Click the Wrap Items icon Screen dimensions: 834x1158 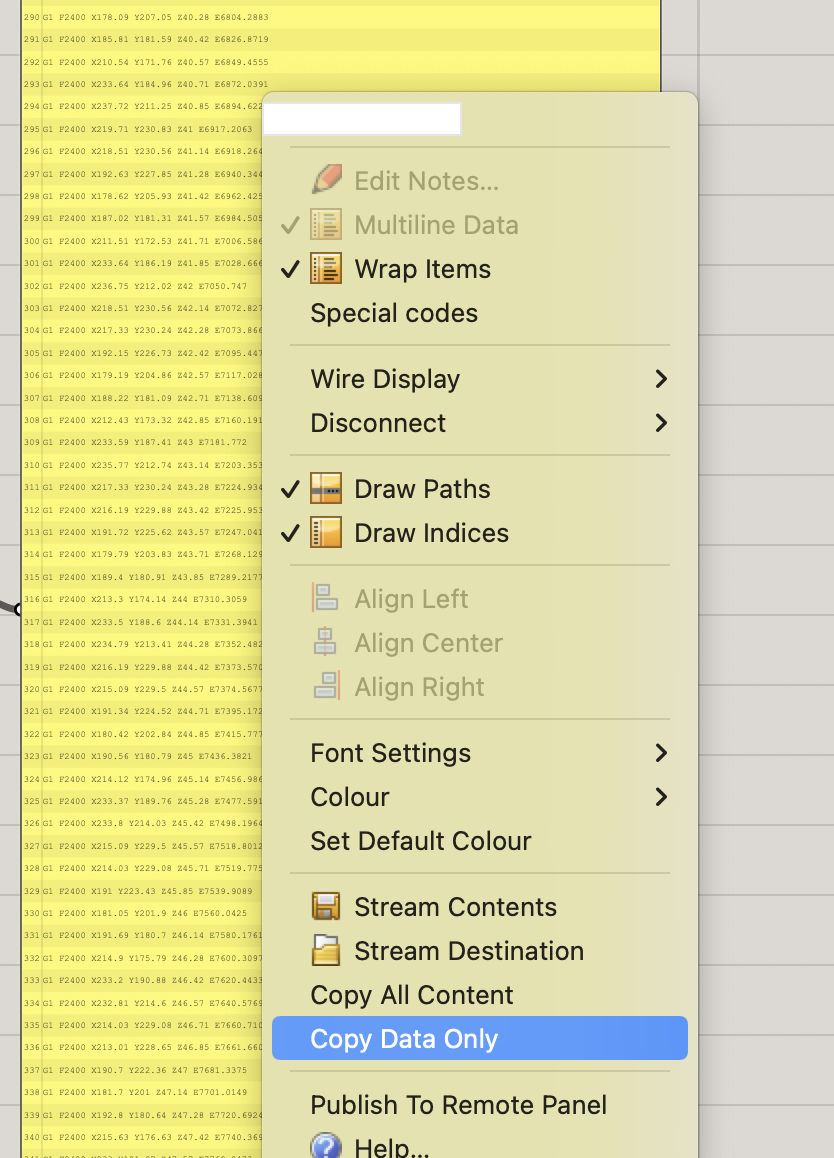click(326, 268)
